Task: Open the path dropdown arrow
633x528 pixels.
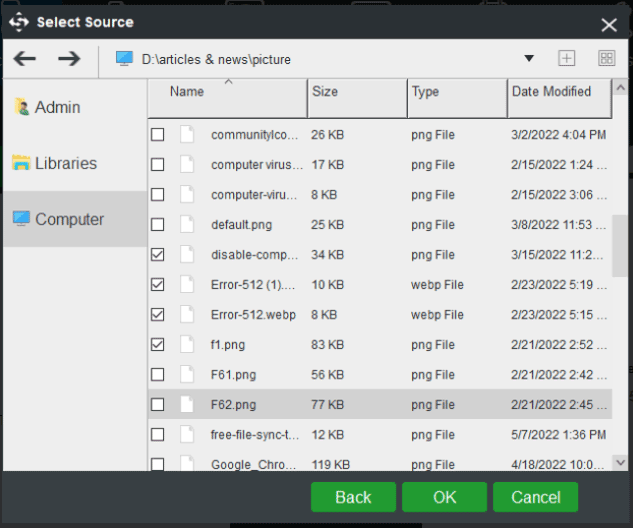Action: pos(529,59)
